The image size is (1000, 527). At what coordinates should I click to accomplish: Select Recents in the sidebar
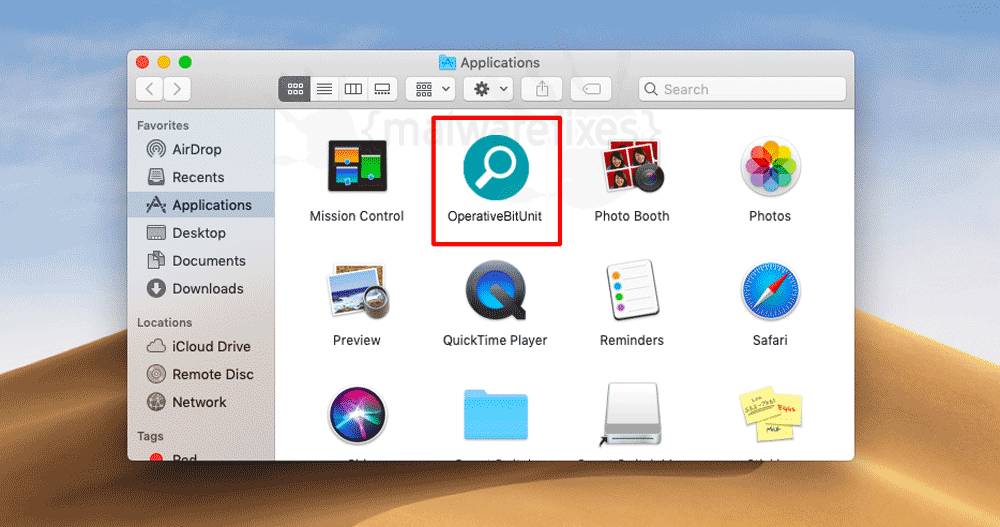(201, 177)
